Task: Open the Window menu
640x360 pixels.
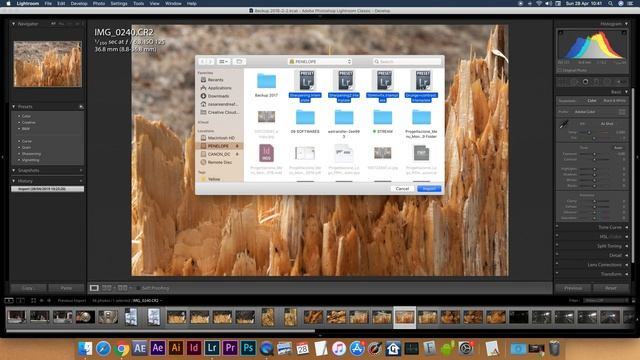Action: click(173, 3)
